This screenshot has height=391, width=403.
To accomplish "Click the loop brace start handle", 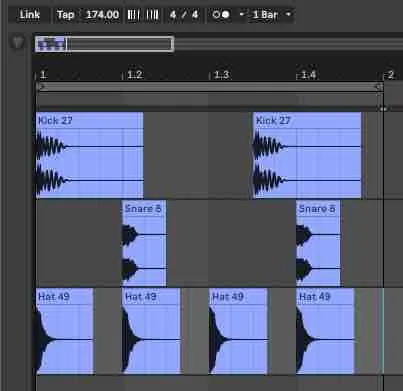I will tap(40, 87).
